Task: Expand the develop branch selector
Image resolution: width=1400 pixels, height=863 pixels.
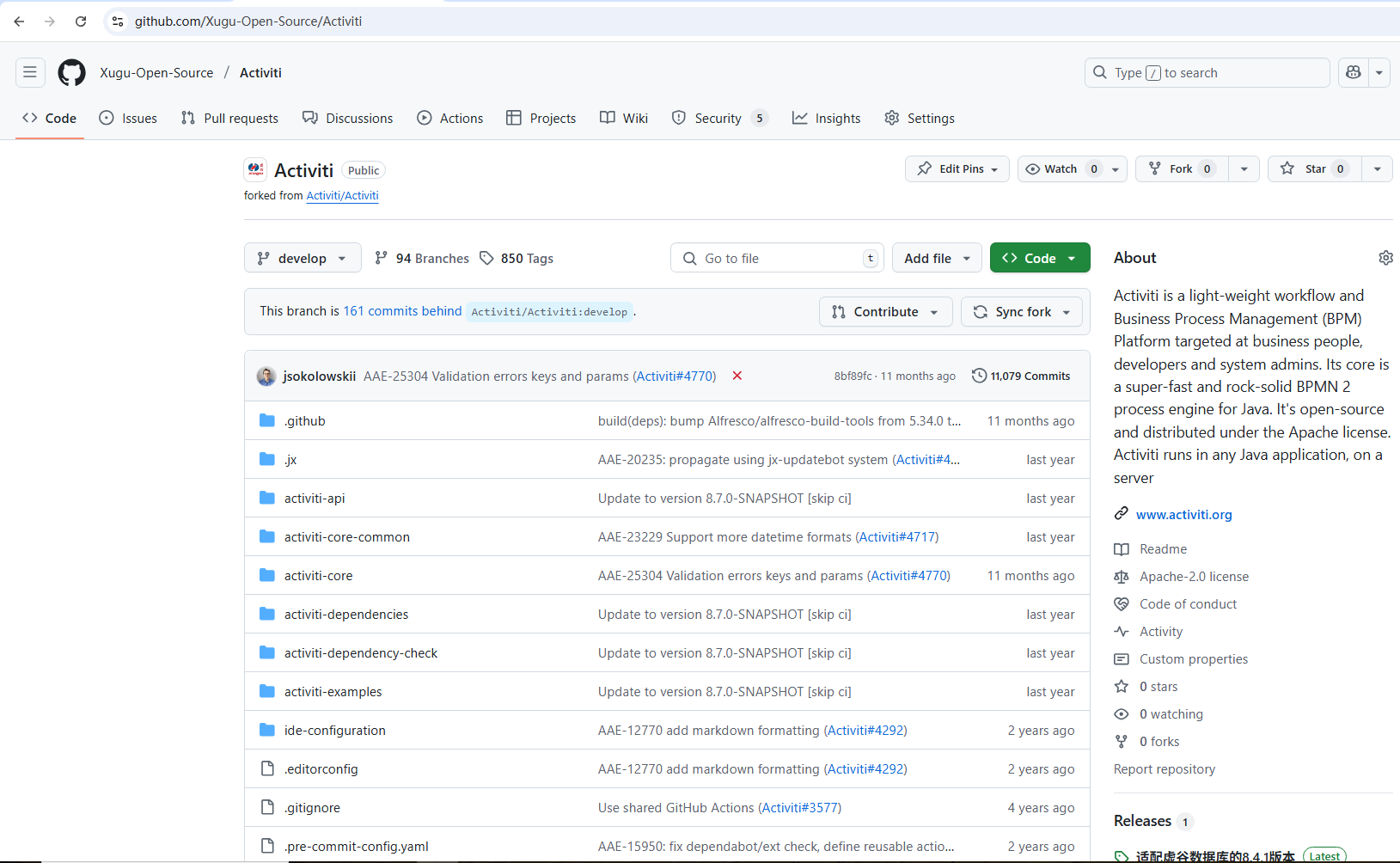Action: point(303,258)
